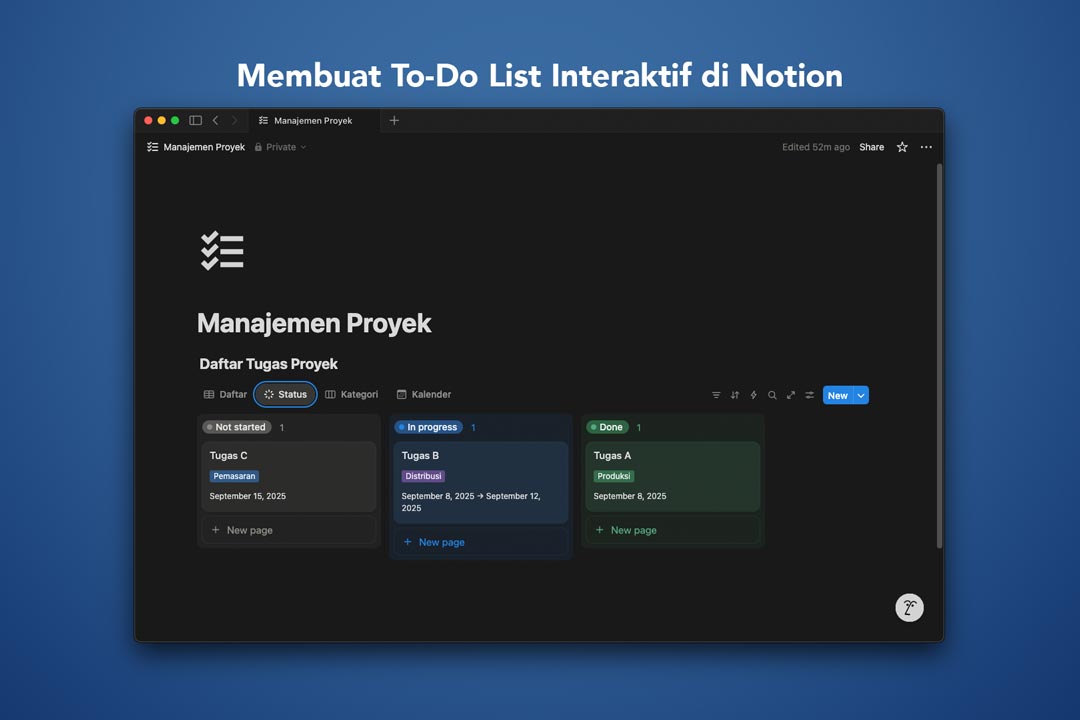Click the Done status label

607,427
